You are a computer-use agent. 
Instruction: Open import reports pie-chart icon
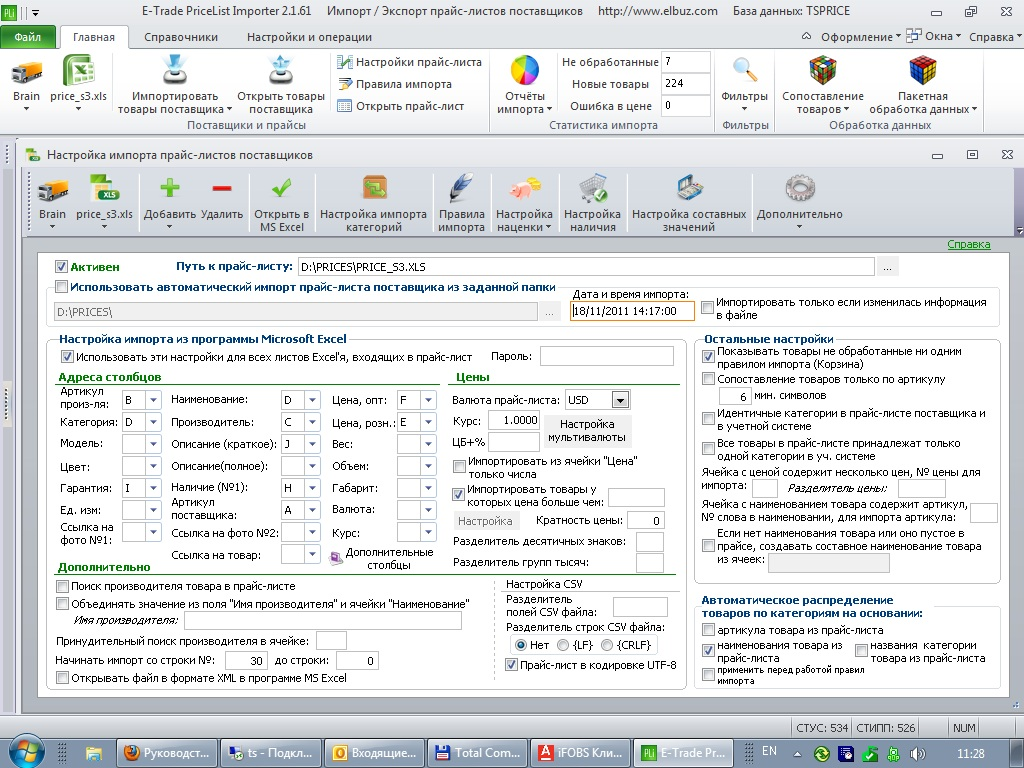[524, 71]
